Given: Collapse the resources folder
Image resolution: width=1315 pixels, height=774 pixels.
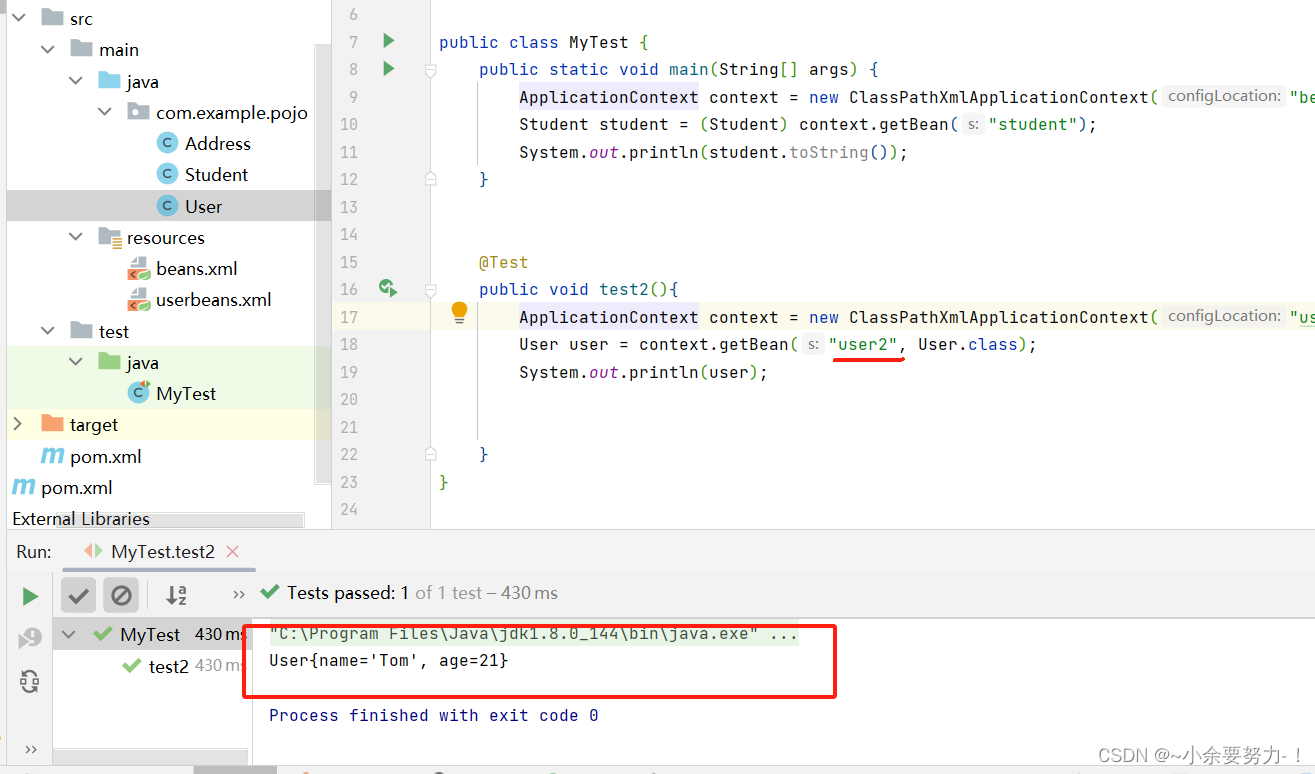Looking at the screenshot, I should point(76,237).
